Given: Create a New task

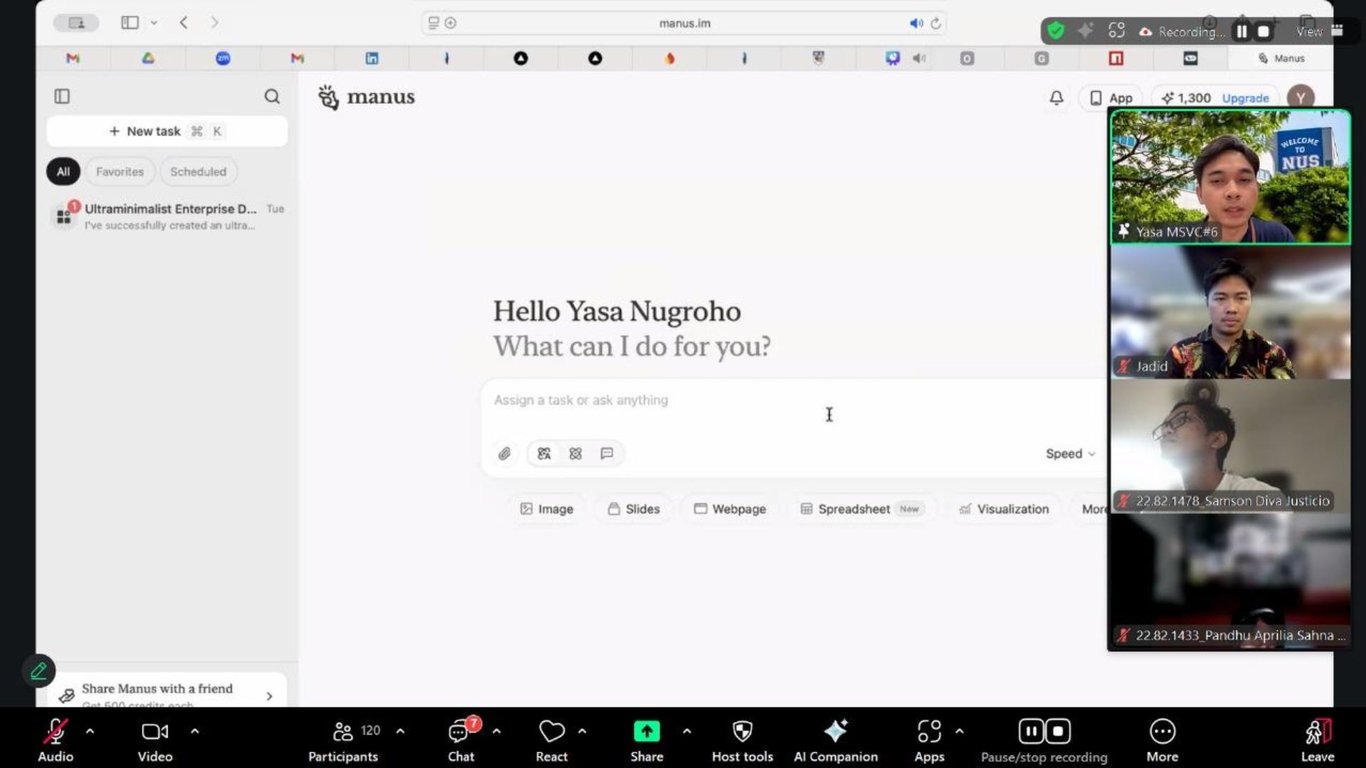Looking at the screenshot, I should point(167,131).
